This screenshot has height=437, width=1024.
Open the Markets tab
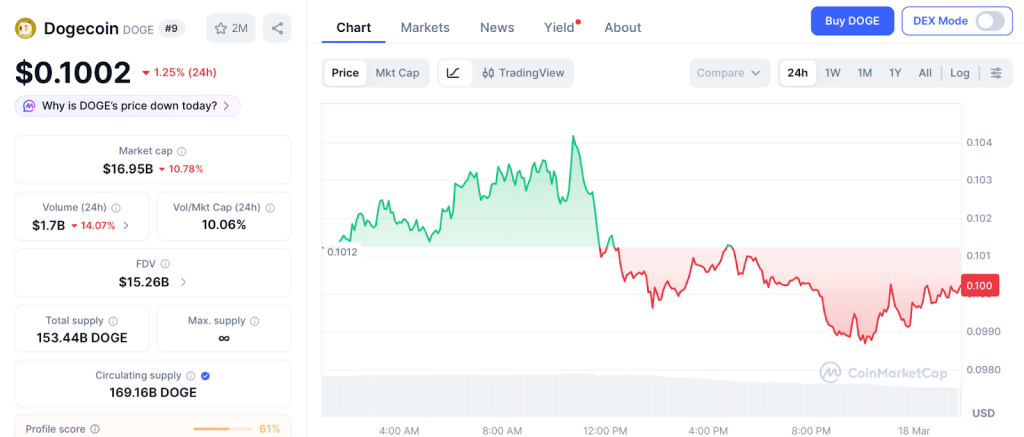pyautogui.click(x=425, y=27)
